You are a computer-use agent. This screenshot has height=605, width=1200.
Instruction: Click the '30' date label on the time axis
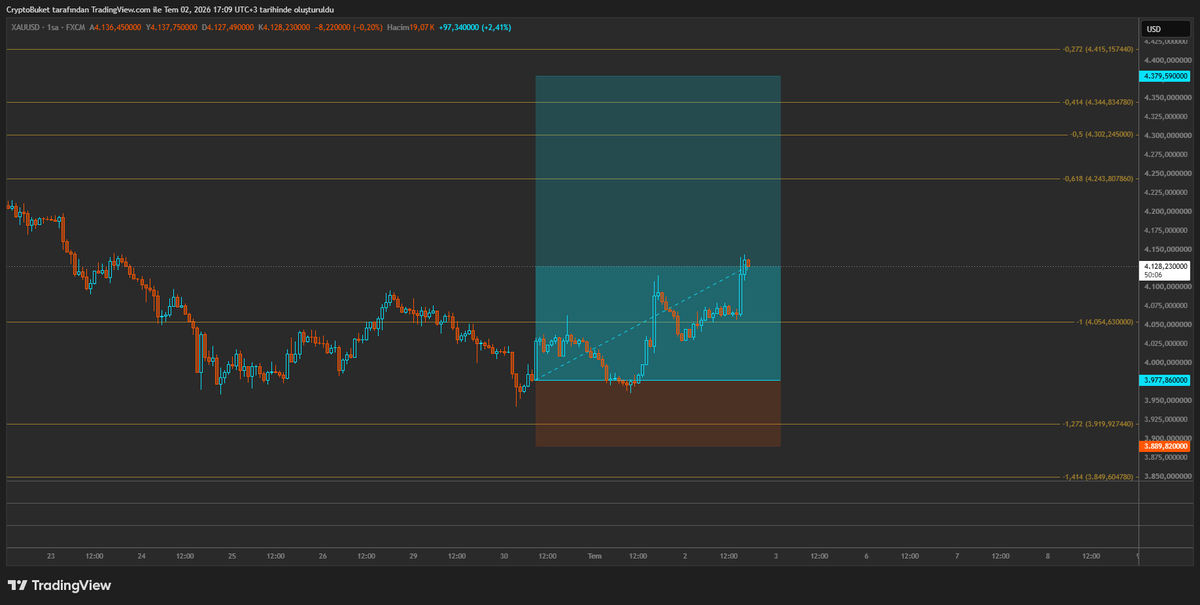point(504,555)
